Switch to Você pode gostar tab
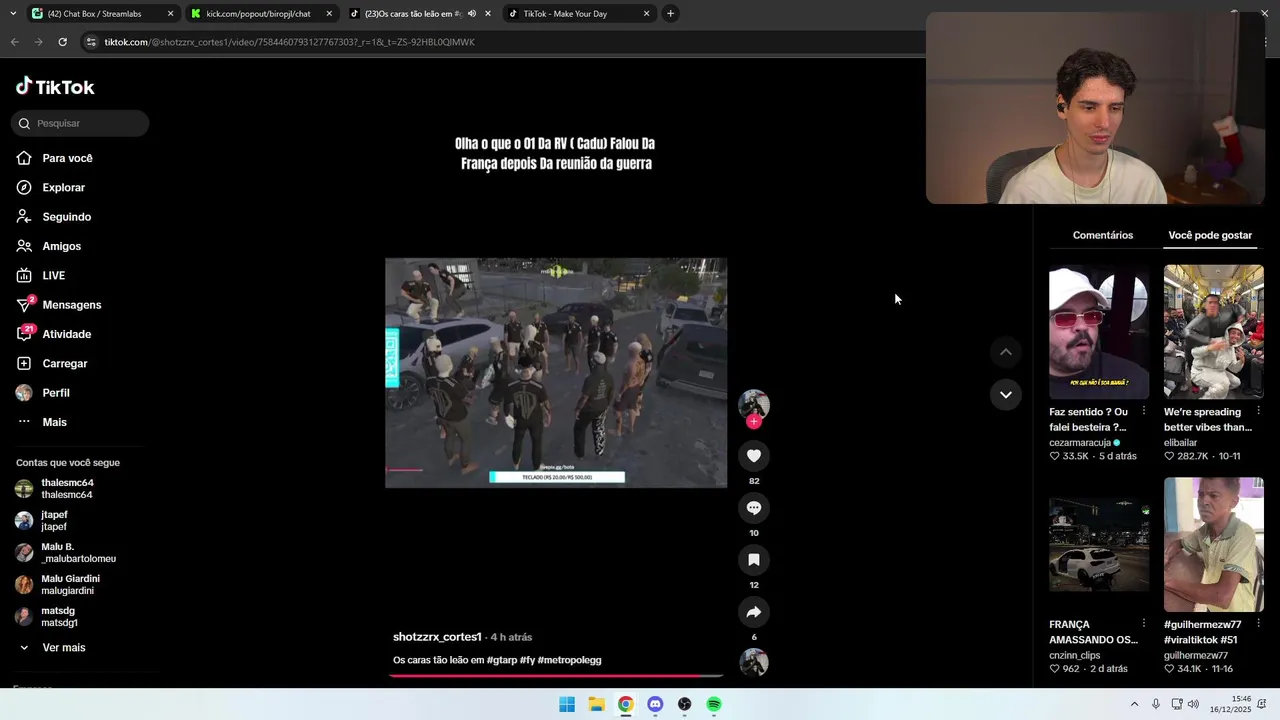Image resolution: width=1280 pixels, height=720 pixels. click(x=1210, y=235)
